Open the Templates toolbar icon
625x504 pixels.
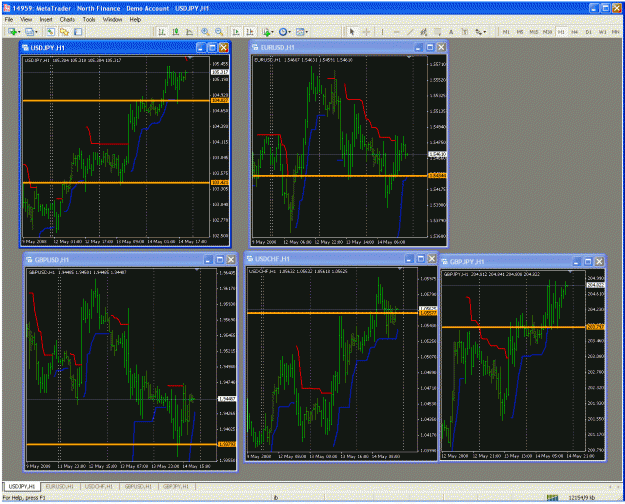point(300,32)
